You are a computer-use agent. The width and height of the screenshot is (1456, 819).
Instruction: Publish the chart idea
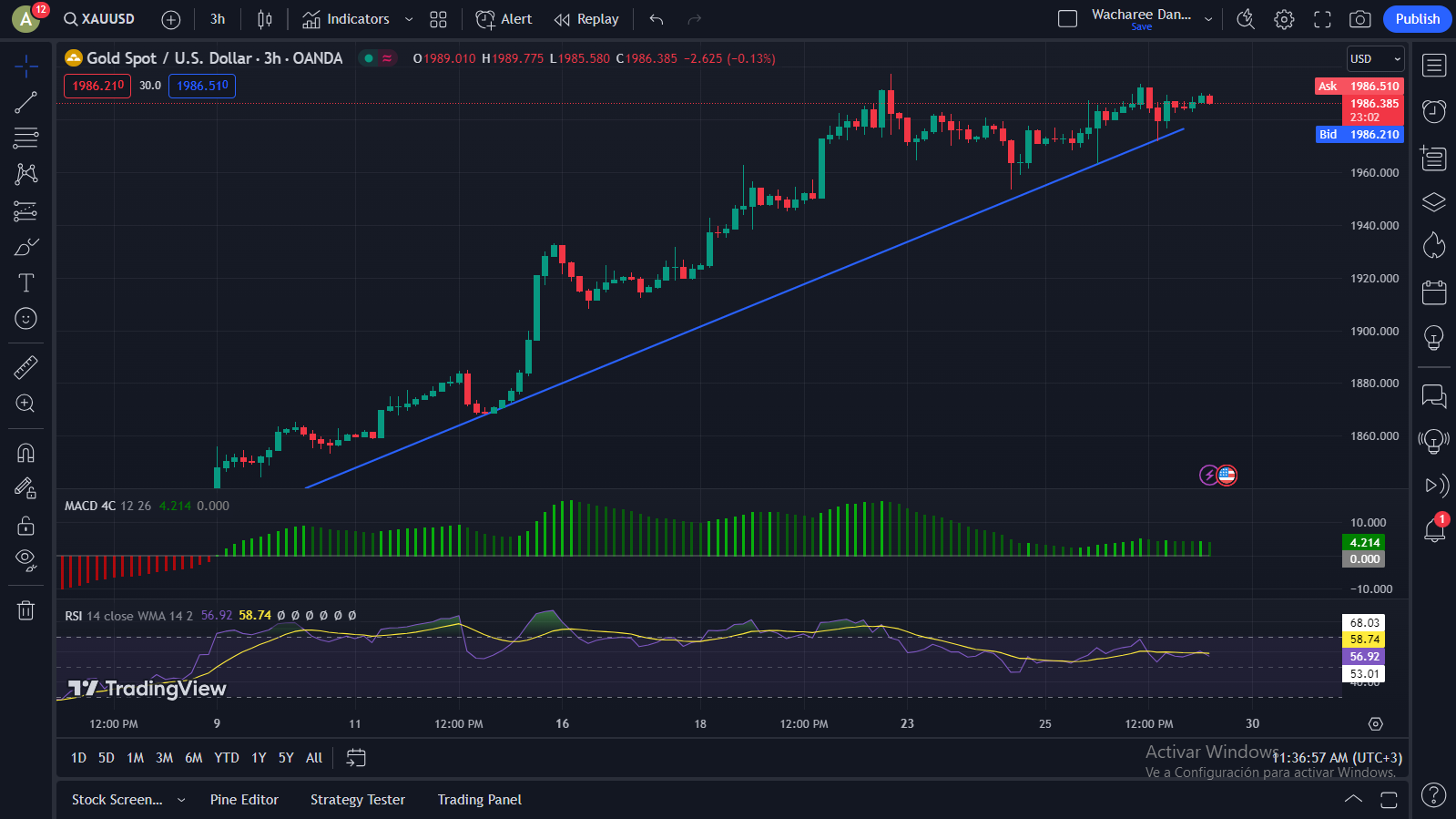click(x=1417, y=19)
